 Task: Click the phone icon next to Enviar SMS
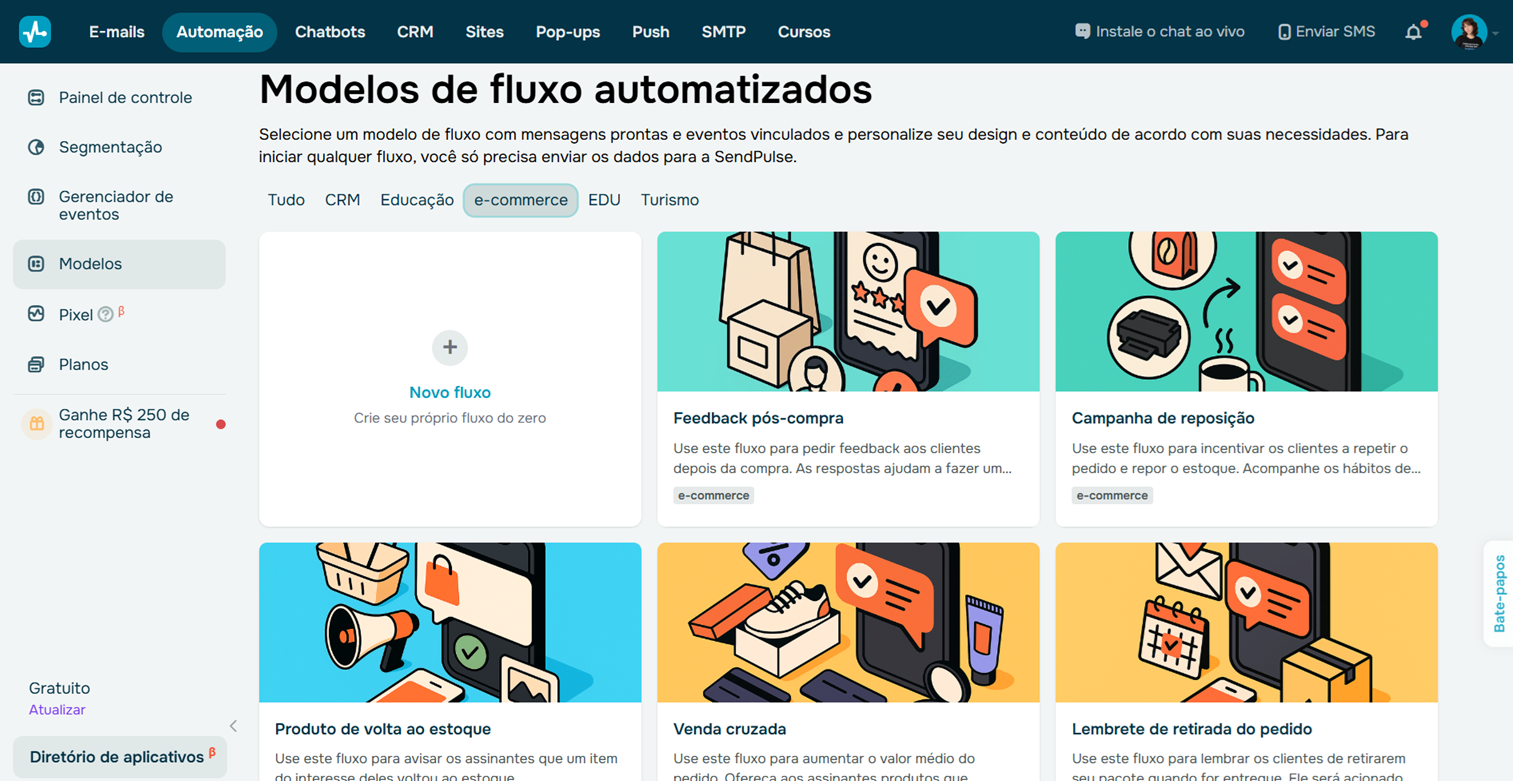click(x=1284, y=32)
